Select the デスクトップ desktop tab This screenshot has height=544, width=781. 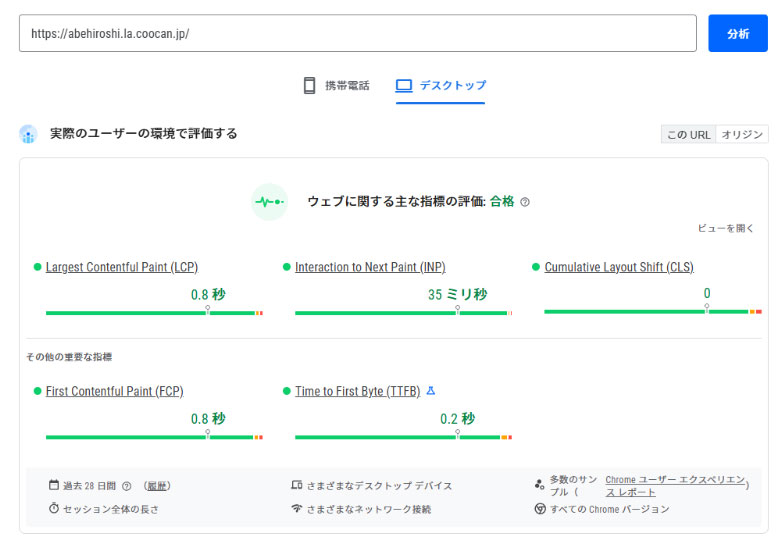click(x=441, y=86)
